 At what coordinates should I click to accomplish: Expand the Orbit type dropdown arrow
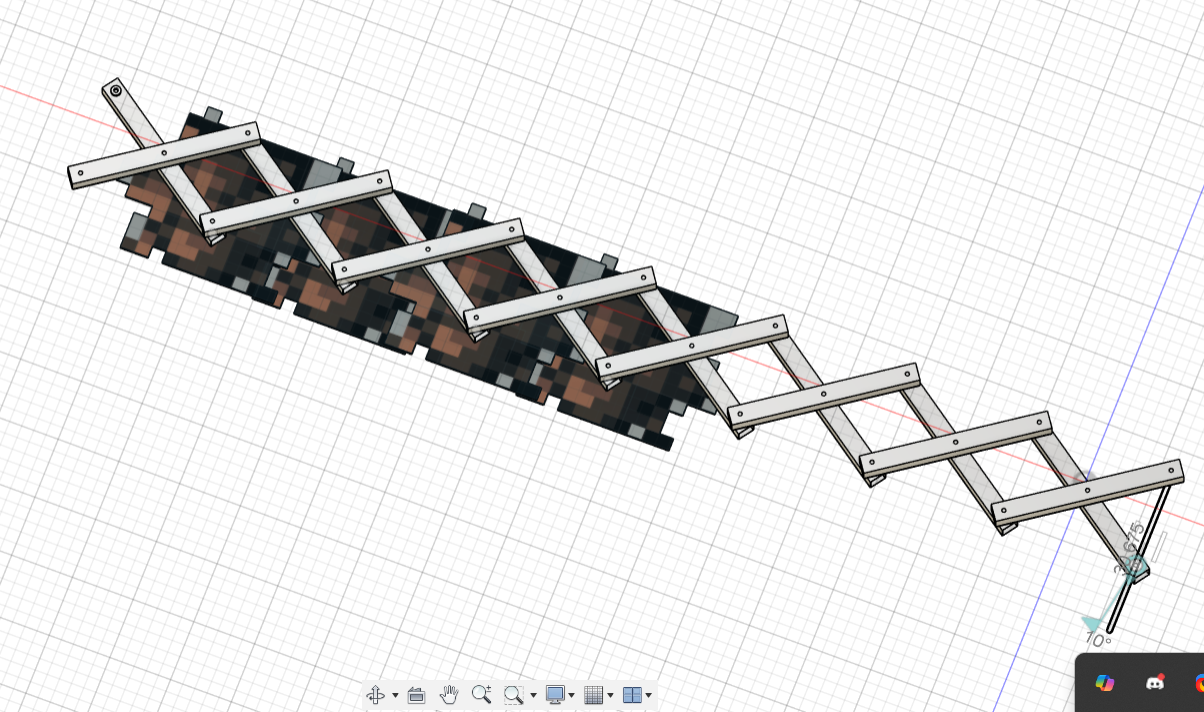click(x=395, y=696)
